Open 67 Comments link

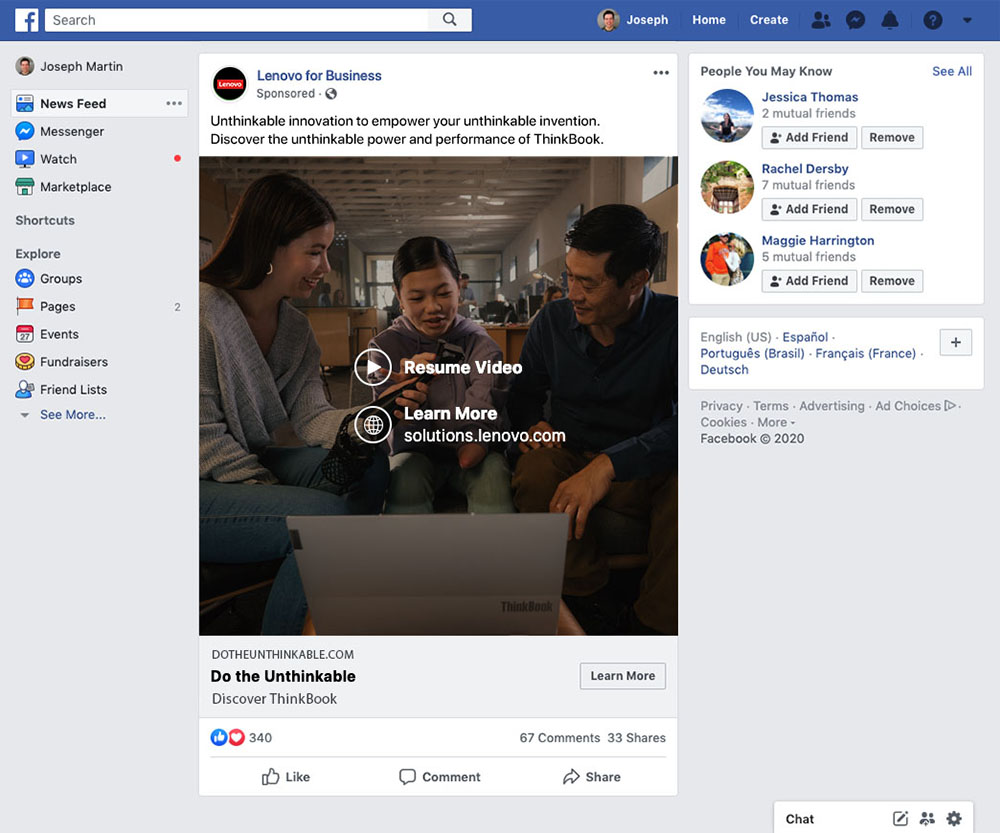pos(559,738)
